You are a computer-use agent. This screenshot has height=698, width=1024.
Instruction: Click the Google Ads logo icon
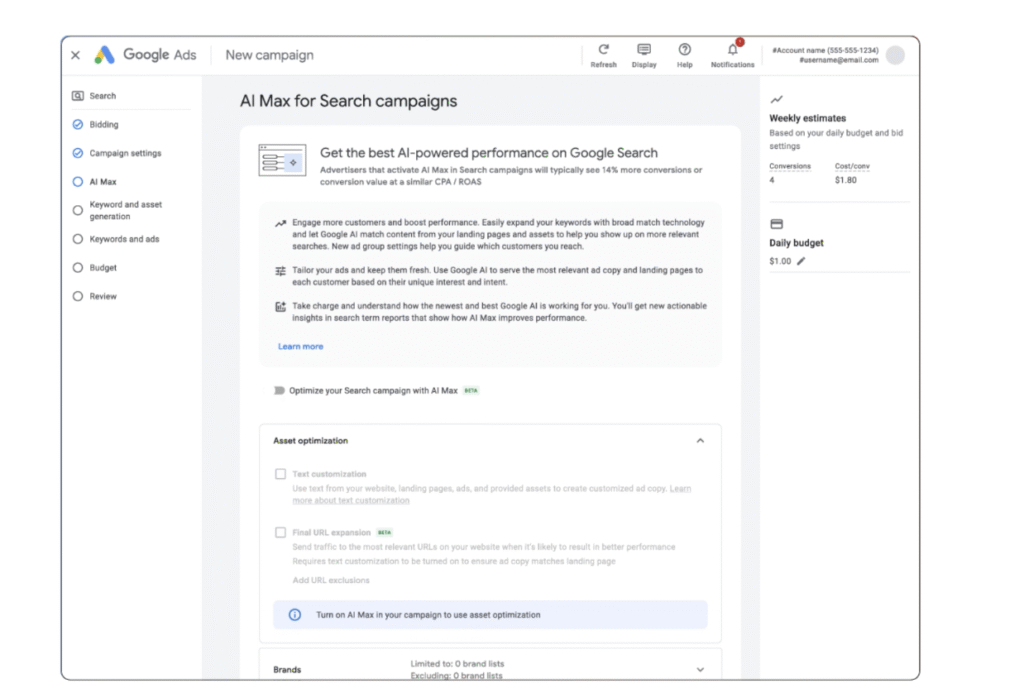click(104, 55)
